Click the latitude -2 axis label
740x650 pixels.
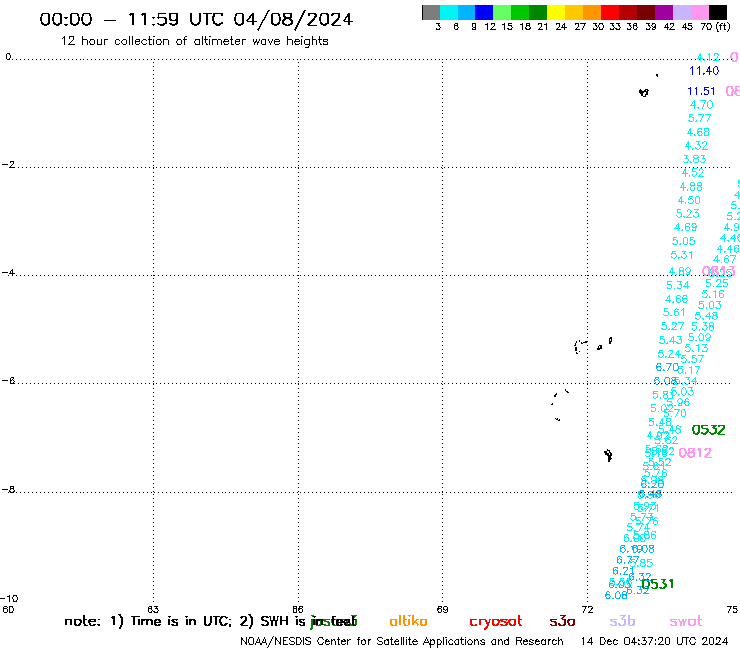(8, 165)
